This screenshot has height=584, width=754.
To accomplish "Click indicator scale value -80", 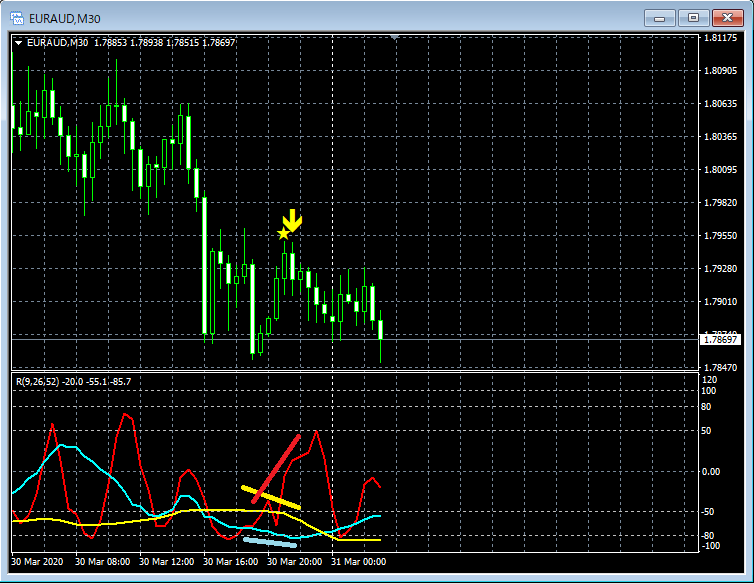I will [x=708, y=535].
